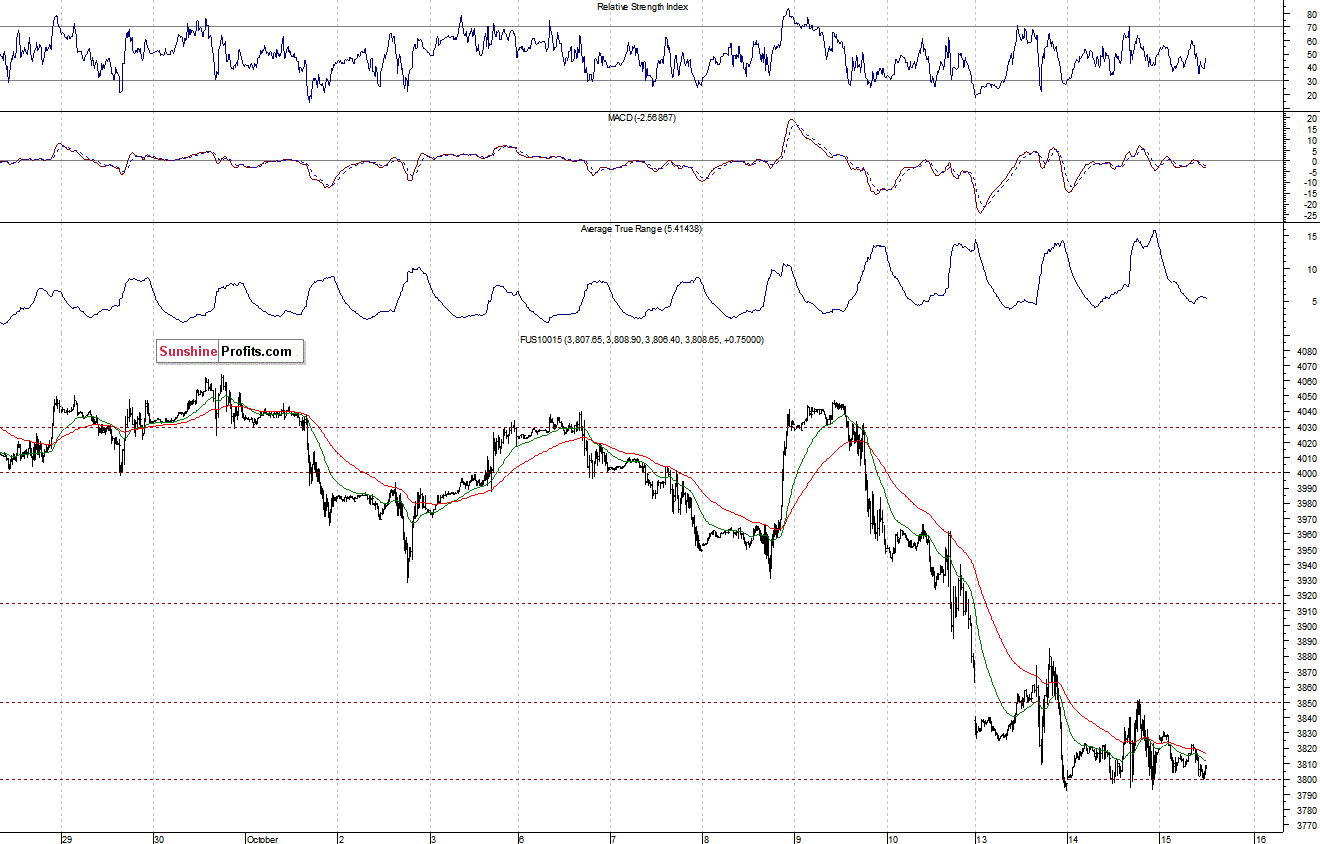Click the 4060 price axis value
The height and width of the screenshot is (844, 1320).
pos(1305,382)
